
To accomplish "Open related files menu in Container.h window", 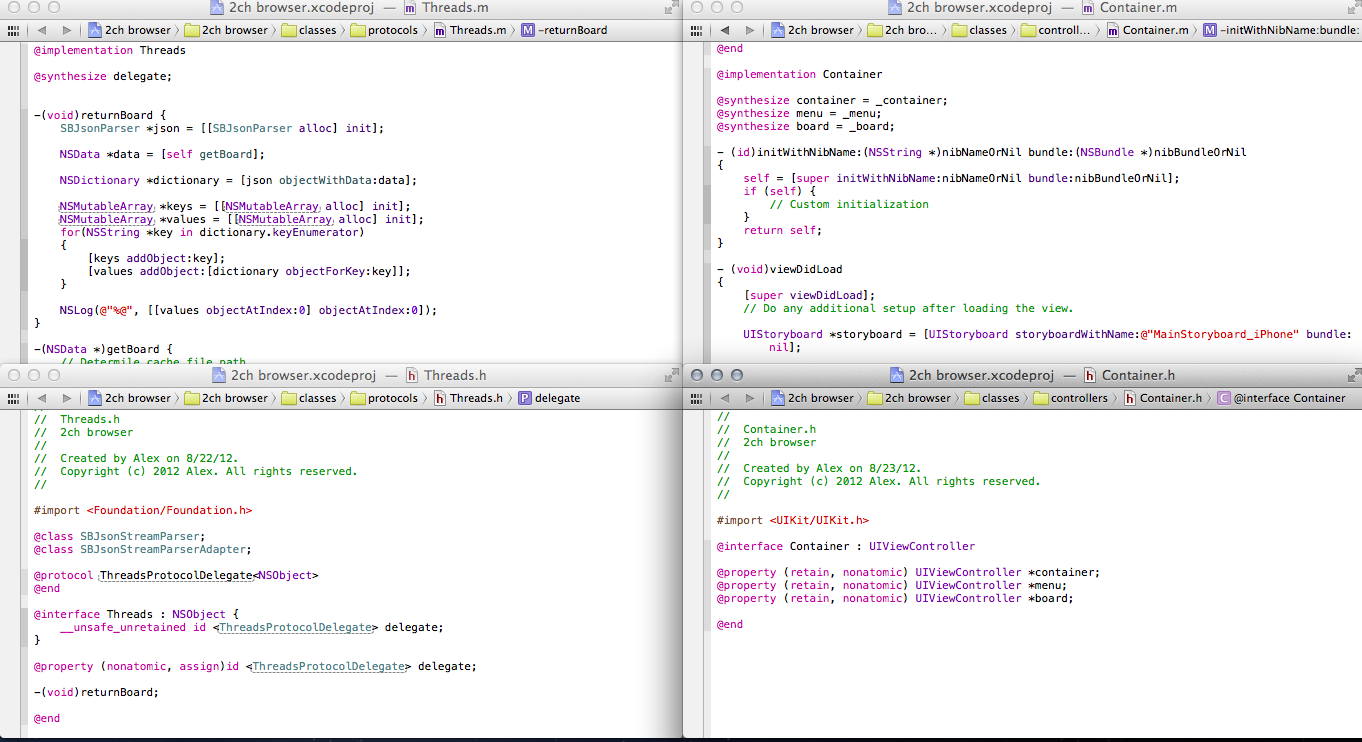I will coord(698,398).
